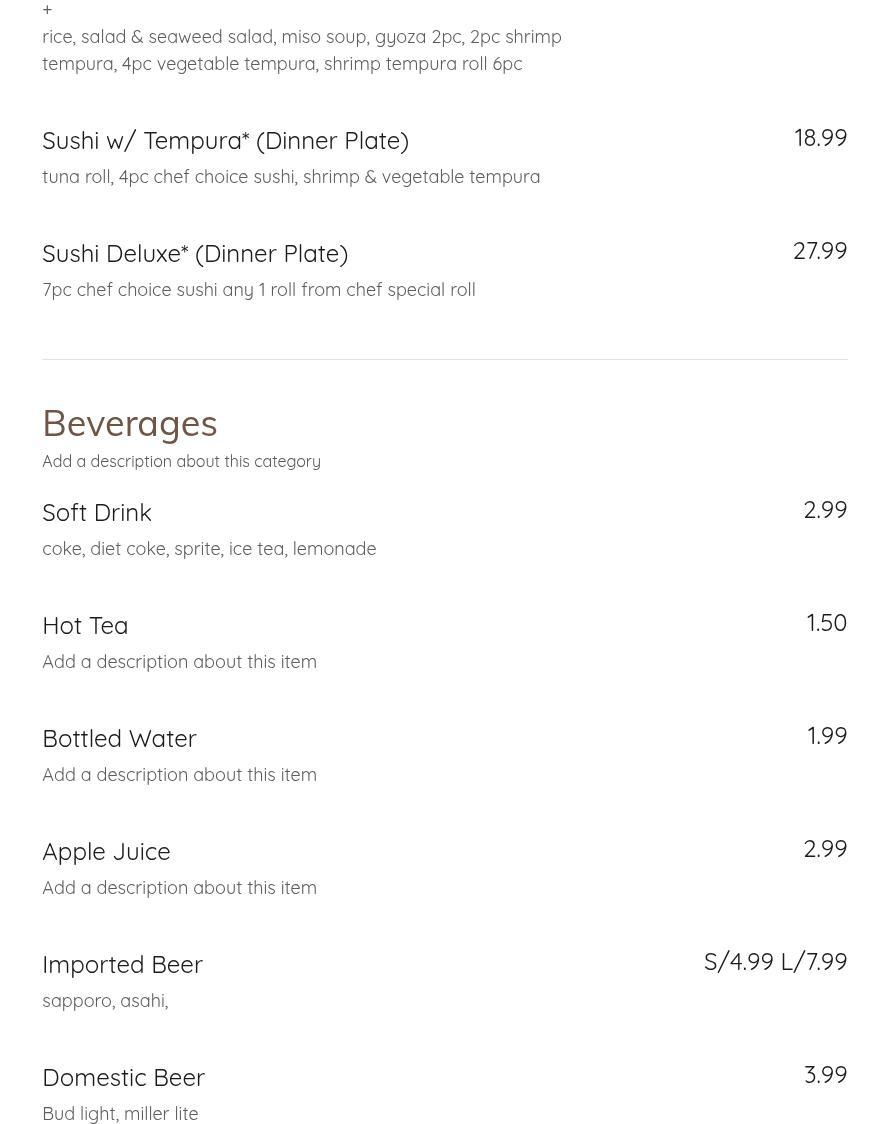Viewport: 870px width, 1124px height.
Task: Click the Imported Beer item name
Action: [123, 965]
